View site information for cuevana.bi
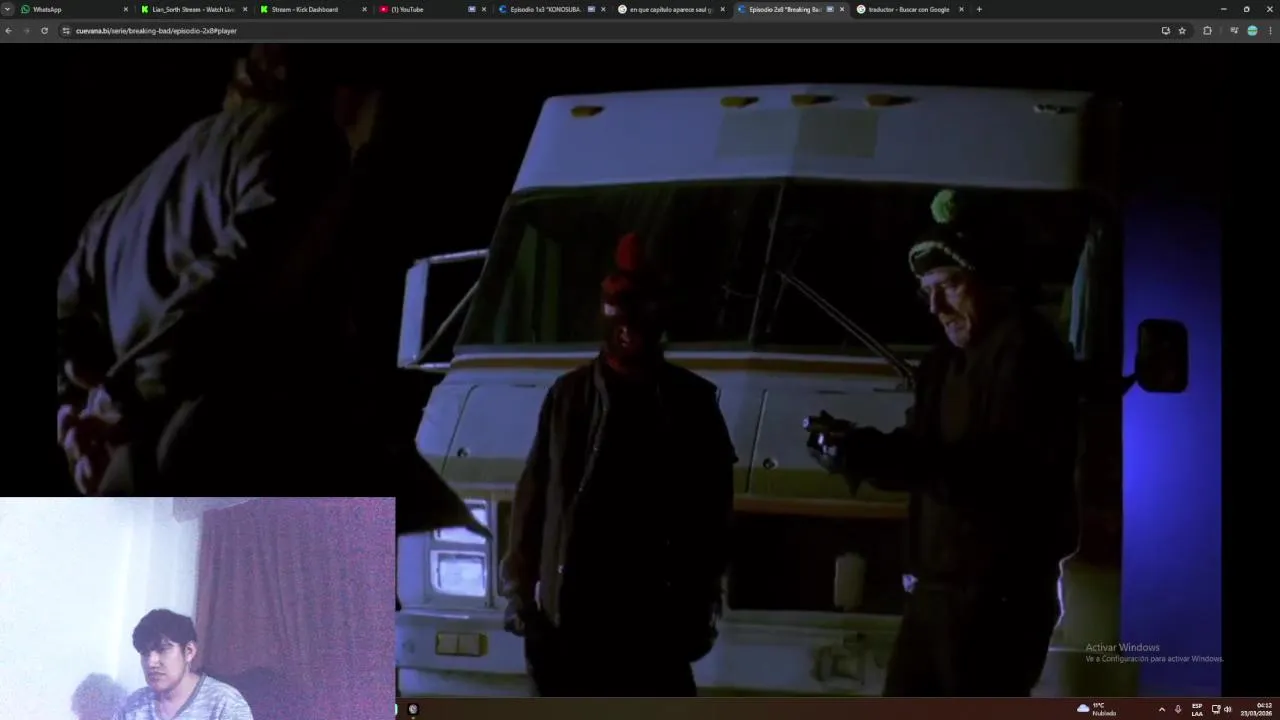This screenshot has height=720, width=1280. (x=66, y=31)
